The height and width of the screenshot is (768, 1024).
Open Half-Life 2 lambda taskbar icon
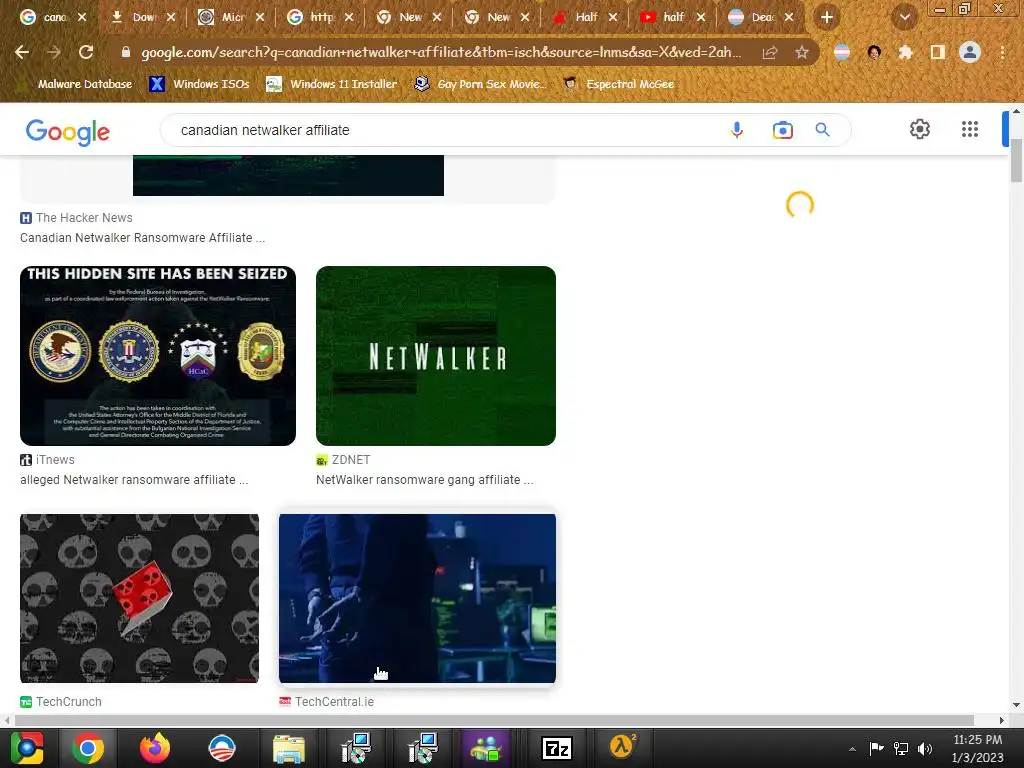622,746
